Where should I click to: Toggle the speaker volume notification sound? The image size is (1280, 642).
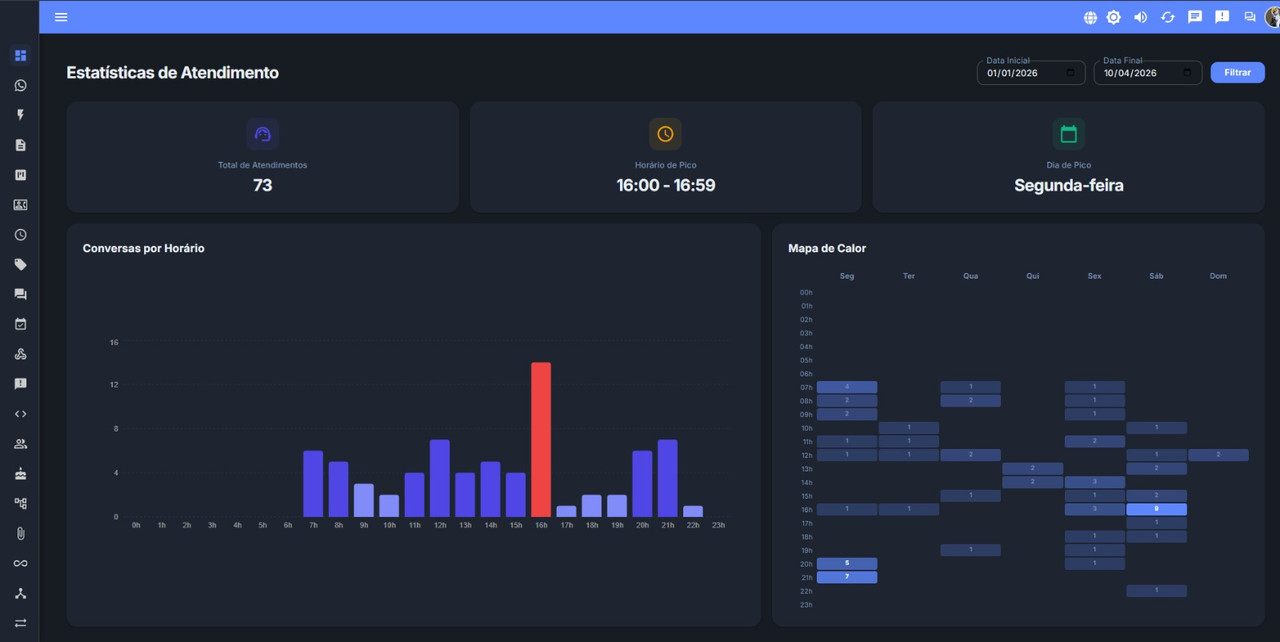pos(1140,17)
